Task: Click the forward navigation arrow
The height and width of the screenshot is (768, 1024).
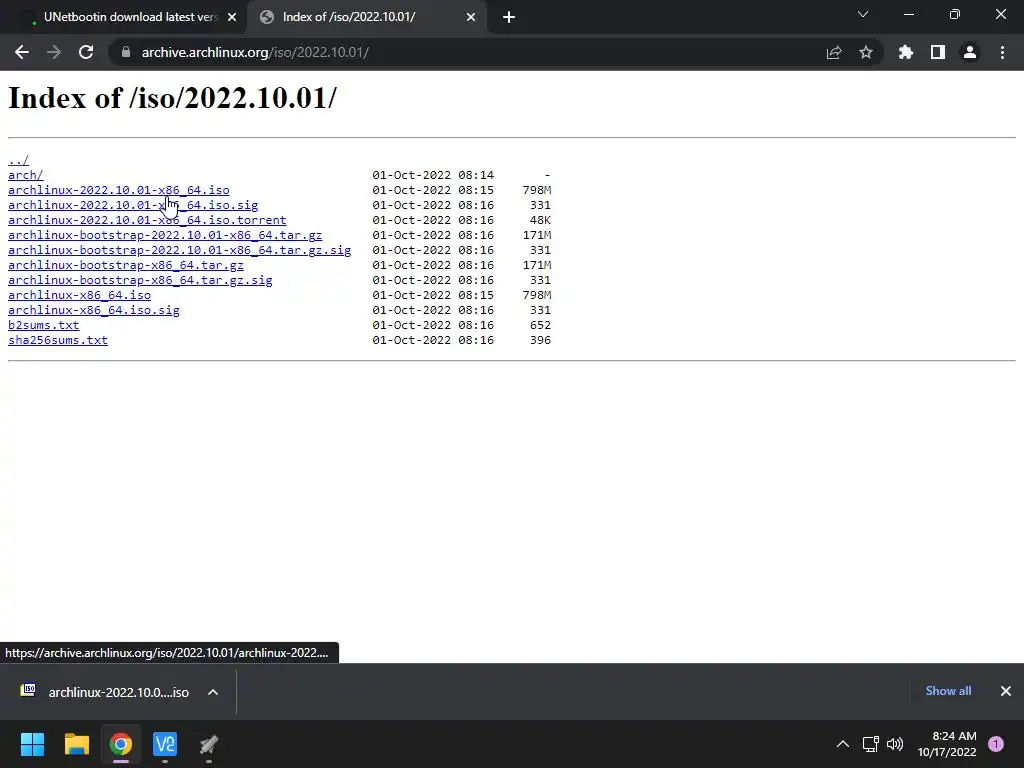Action: (x=54, y=52)
